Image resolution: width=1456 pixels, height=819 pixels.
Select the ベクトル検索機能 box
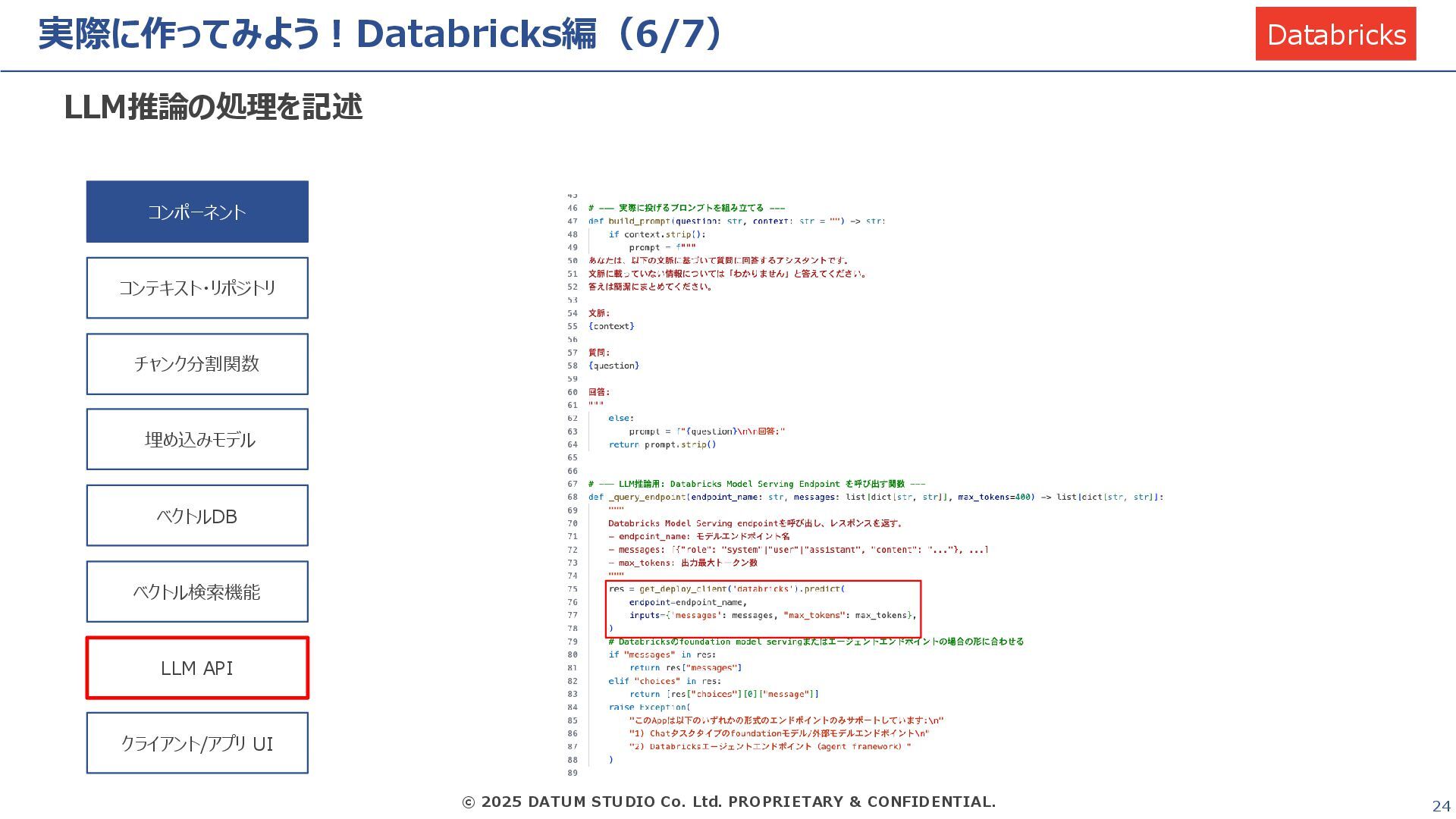(197, 591)
